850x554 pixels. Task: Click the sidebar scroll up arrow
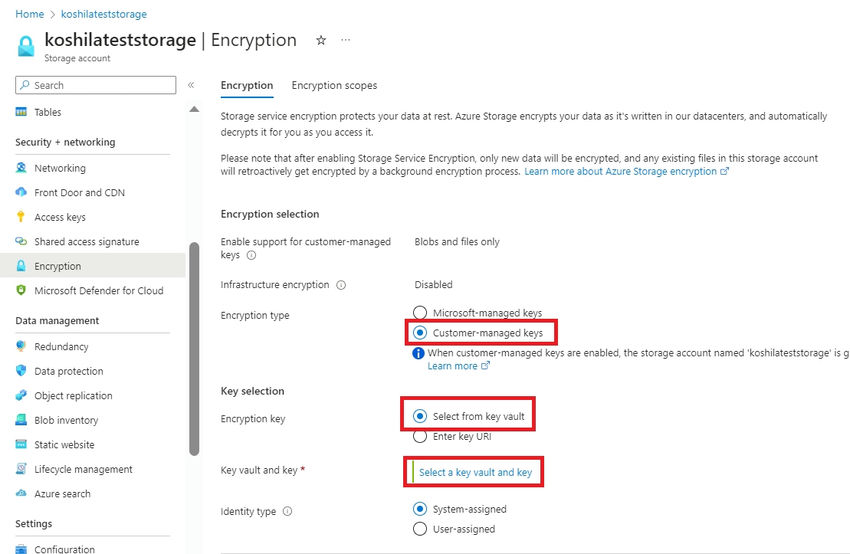pyautogui.click(x=194, y=109)
